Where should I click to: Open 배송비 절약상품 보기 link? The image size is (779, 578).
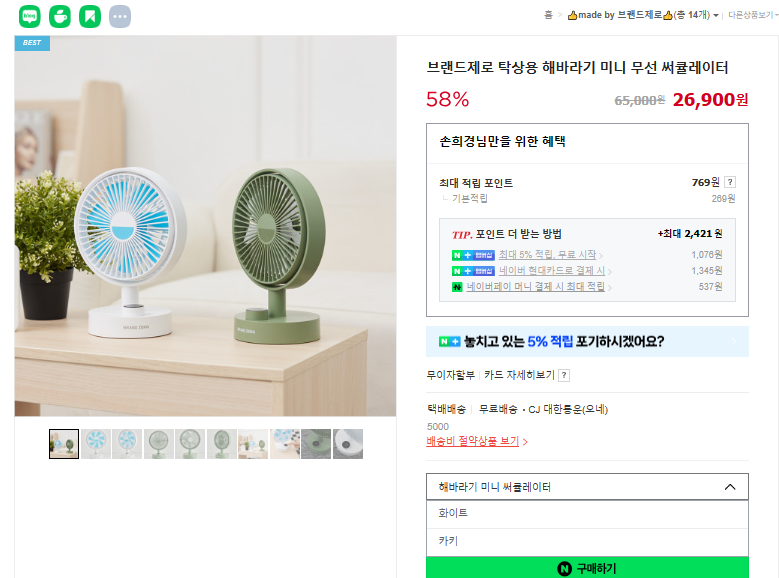tap(472, 441)
